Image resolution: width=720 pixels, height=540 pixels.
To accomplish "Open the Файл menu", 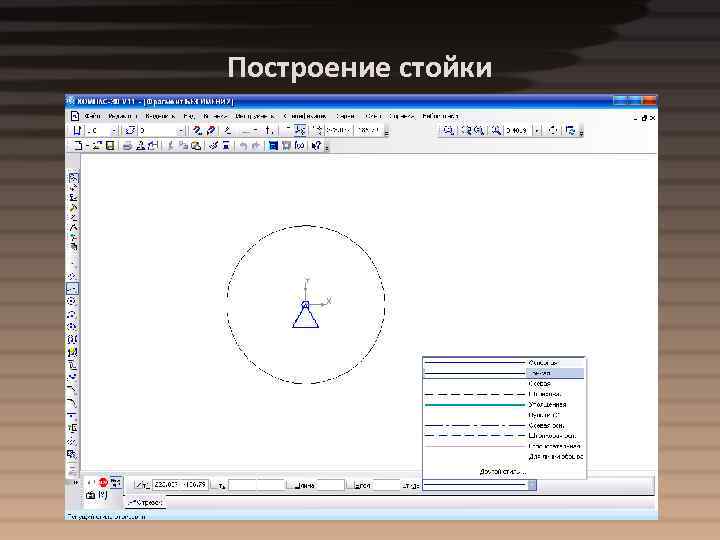I will tap(92, 116).
